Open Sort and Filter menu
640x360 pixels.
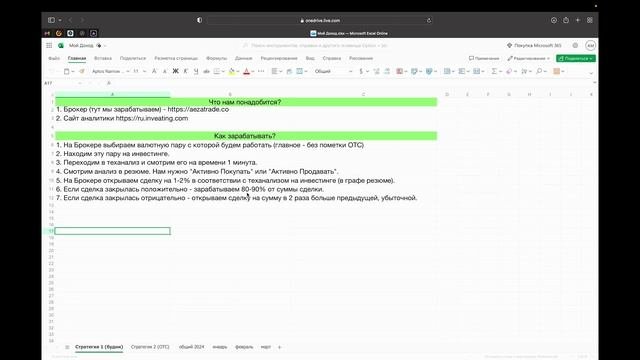(x=526, y=71)
